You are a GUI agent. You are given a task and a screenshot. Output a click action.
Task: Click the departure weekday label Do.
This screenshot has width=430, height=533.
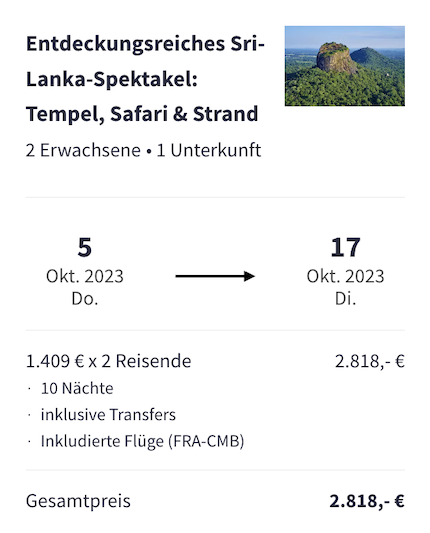(x=85, y=299)
